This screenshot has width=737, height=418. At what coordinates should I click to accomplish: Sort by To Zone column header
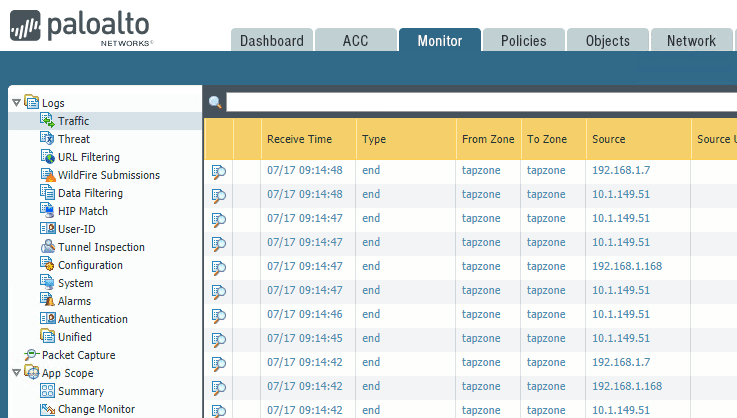pyautogui.click(x=553, y=139)
